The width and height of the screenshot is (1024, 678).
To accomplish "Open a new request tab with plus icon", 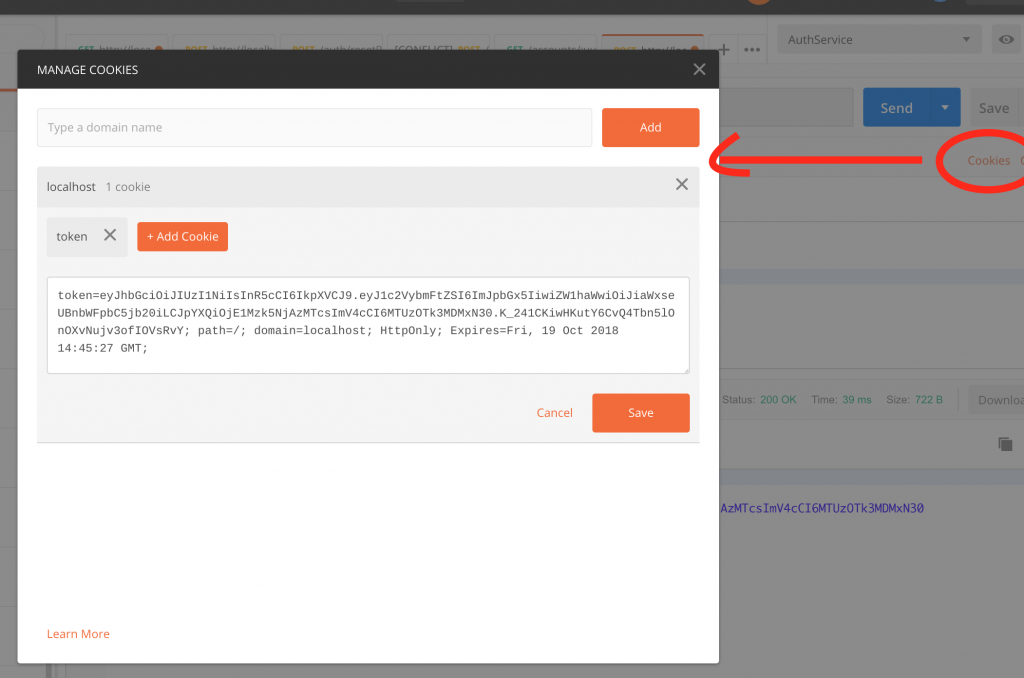I will pyautogui.click(x=724, y=50).
